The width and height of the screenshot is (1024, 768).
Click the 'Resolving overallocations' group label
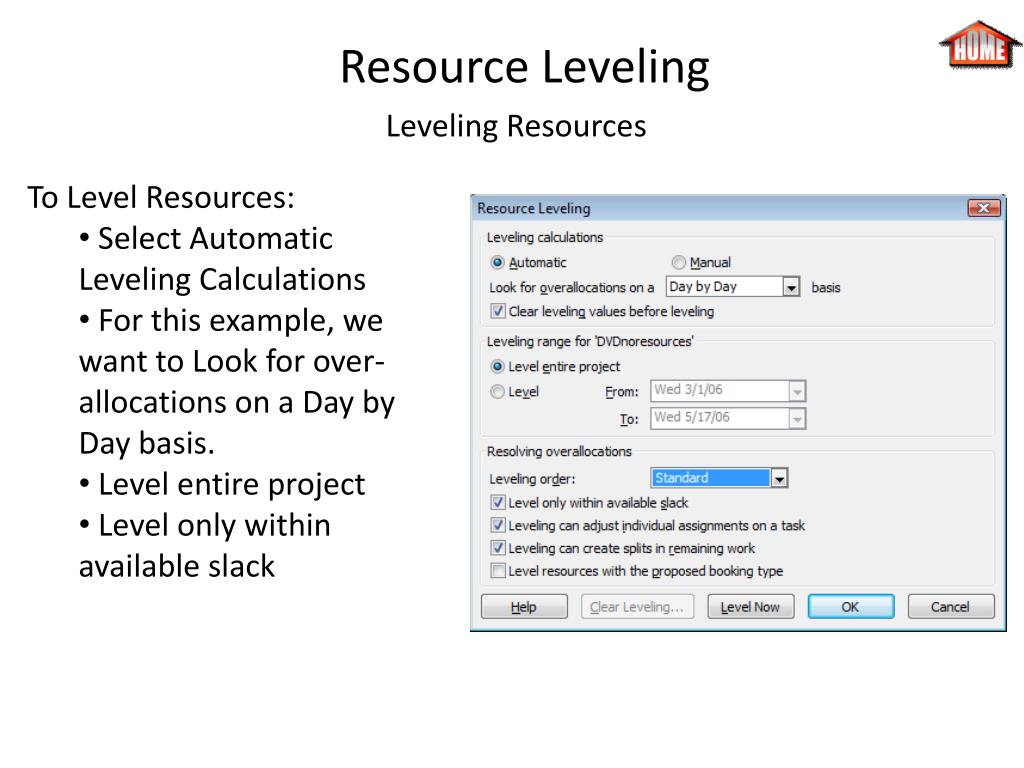(559, 451)
